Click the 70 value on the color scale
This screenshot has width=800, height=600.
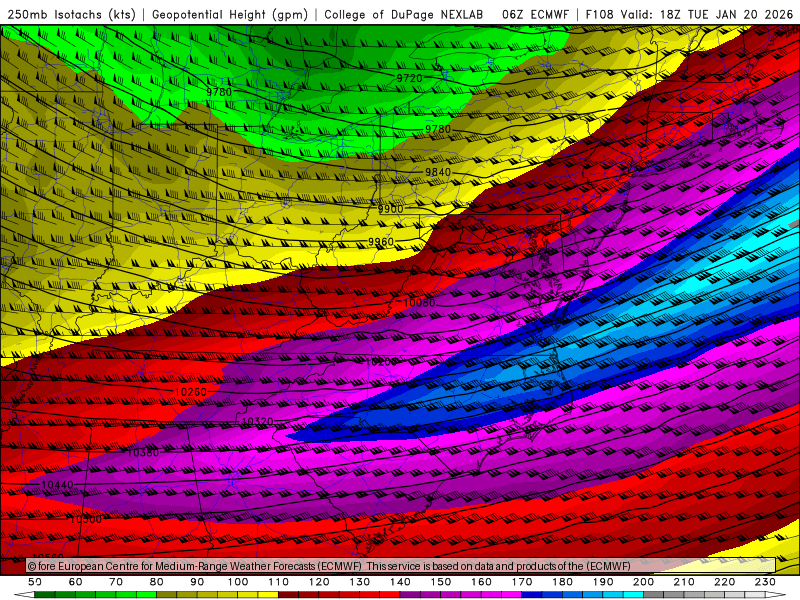tap(116, 582)
